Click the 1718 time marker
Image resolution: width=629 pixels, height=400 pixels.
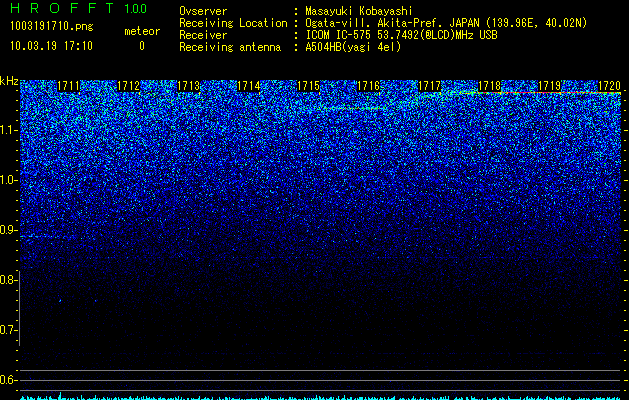(489, 86)
